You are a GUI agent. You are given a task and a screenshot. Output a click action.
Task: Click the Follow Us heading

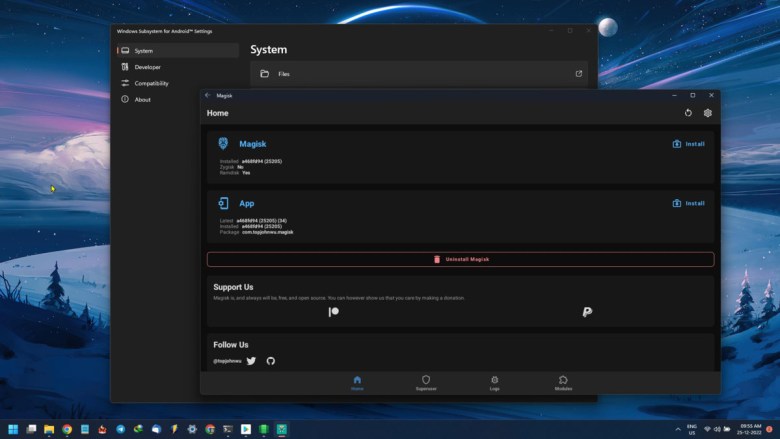pos(231,345)
